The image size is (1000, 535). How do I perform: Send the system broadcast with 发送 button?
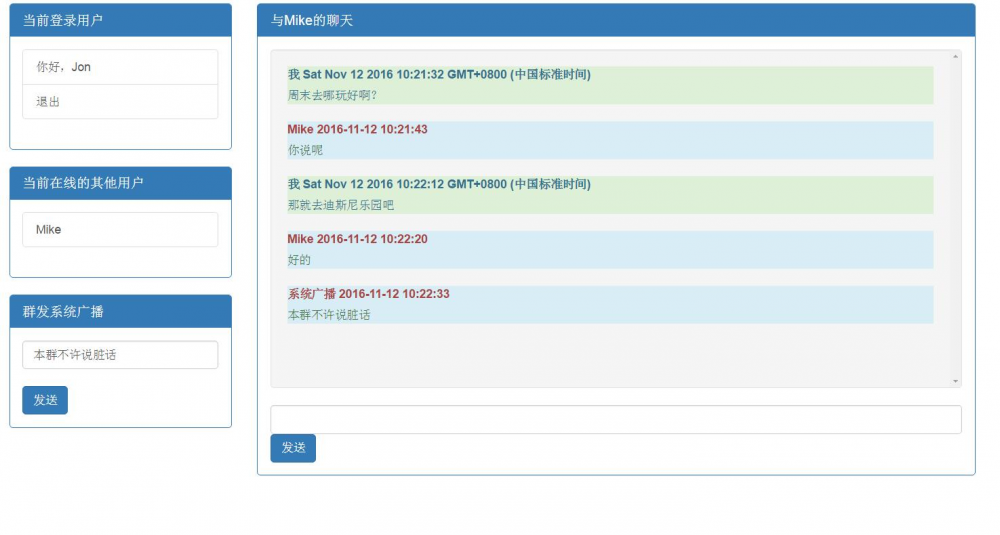tap(45, 400)
